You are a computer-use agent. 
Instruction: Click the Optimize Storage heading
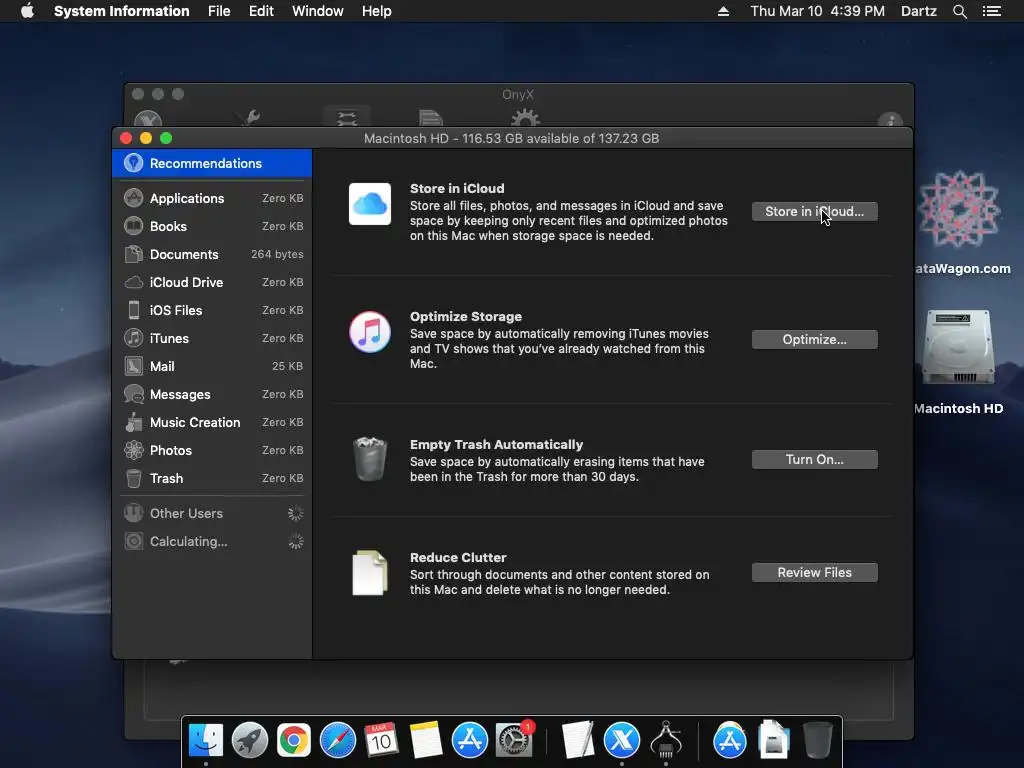(466, 316)
